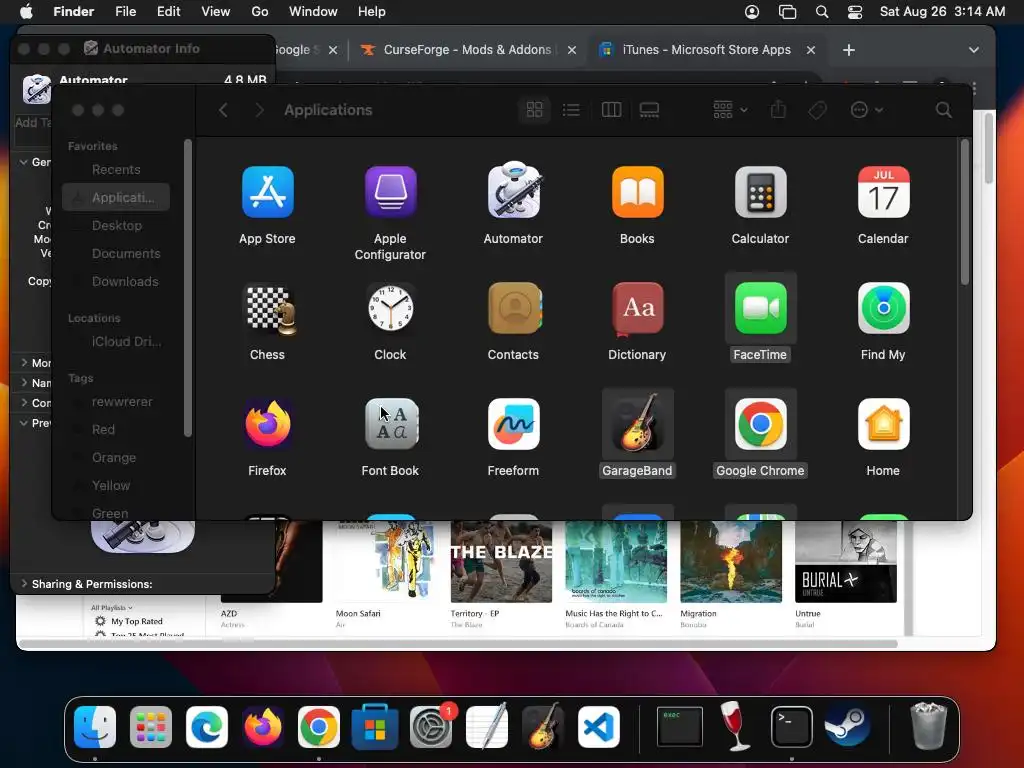Select Desktop in Finder sidebar
The height and width of the screenshot is (768, 1024).
(x=116, y=225)
